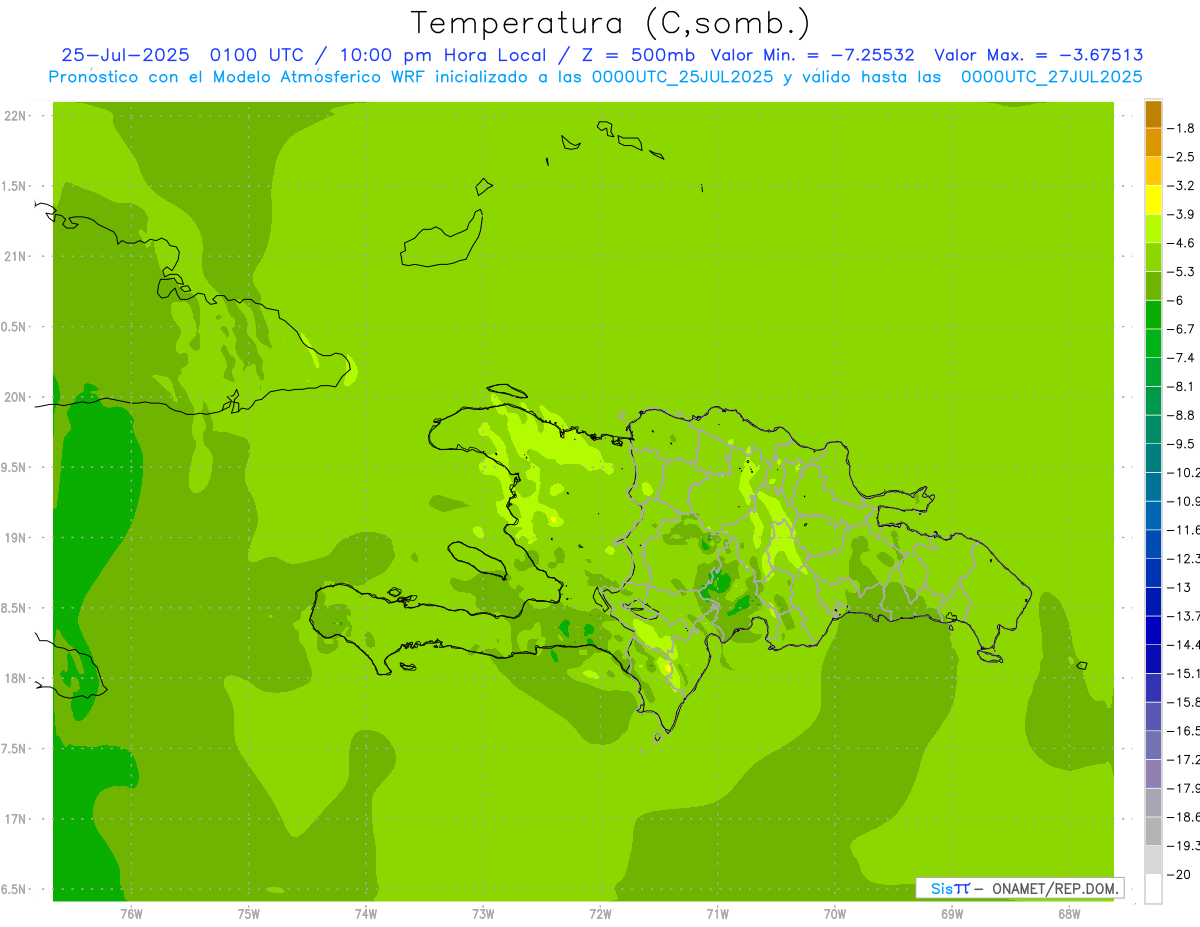Pick the orange swatch between -1.8 and -2.5

tap(1153, 143)
